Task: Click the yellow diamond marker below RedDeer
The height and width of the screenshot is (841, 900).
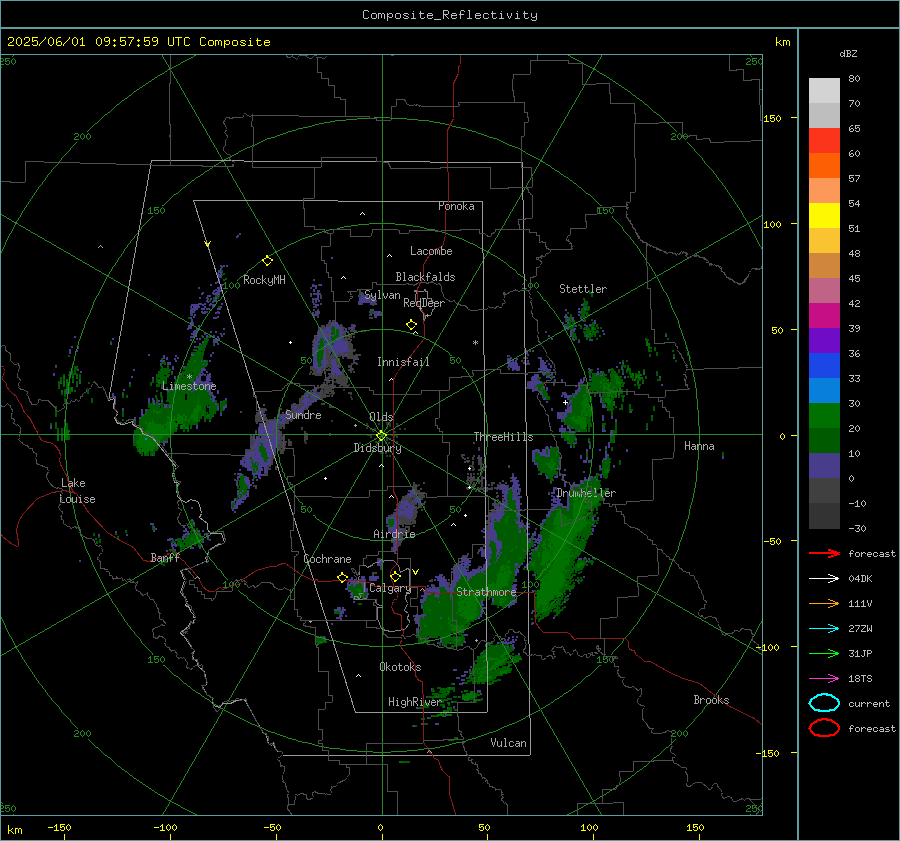Action: (x=411, y=325)
